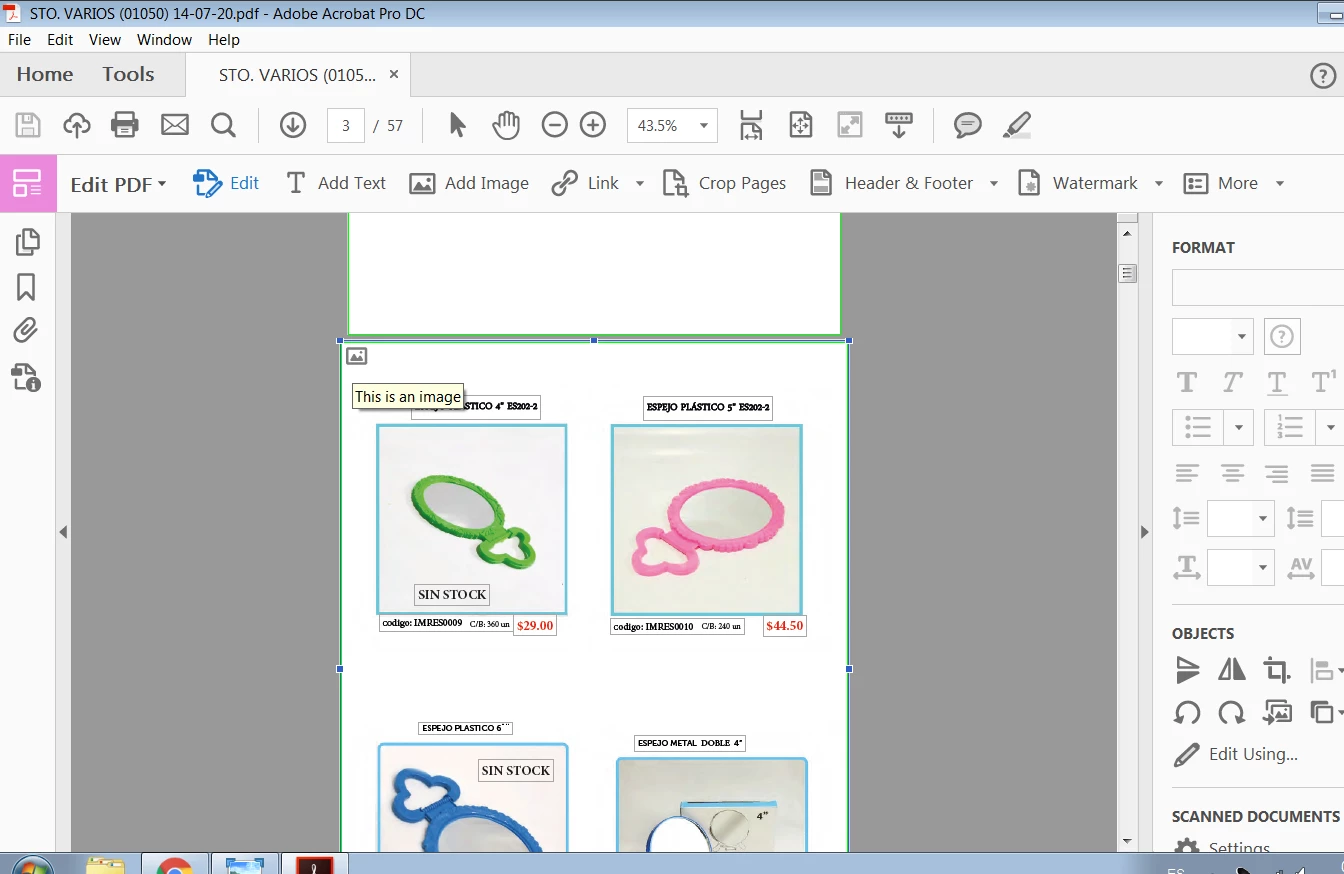Viewport: 1344px width, 874px height.
Task: Click the send by email envelope icon
Action: click(x=175, y=125)
